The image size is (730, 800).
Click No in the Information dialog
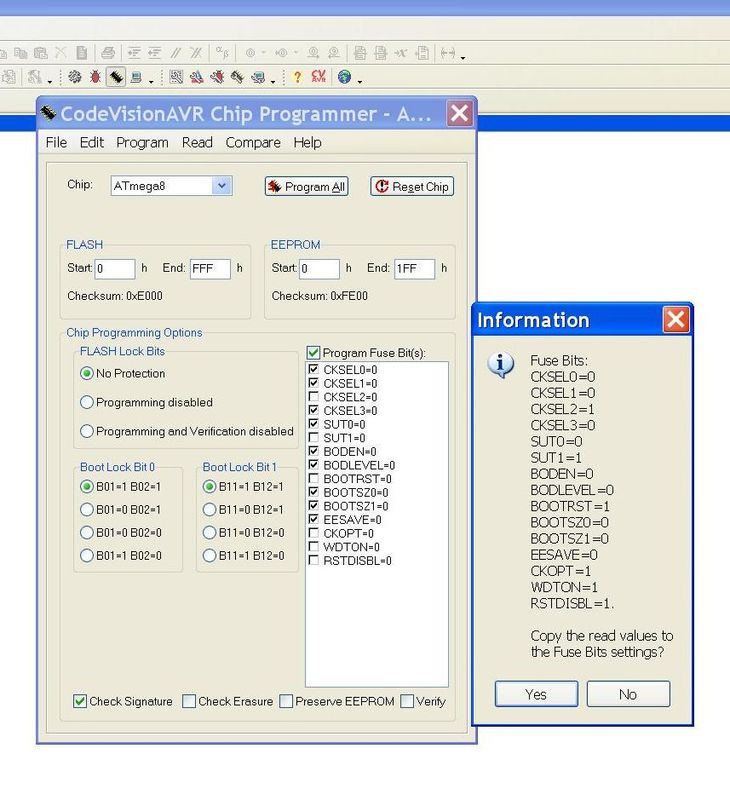coord(628,694)
